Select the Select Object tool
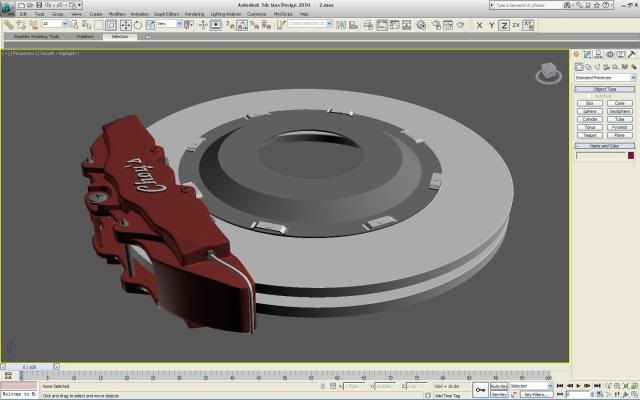This screenshot has width=640, height=400. [x=74, y=25]
